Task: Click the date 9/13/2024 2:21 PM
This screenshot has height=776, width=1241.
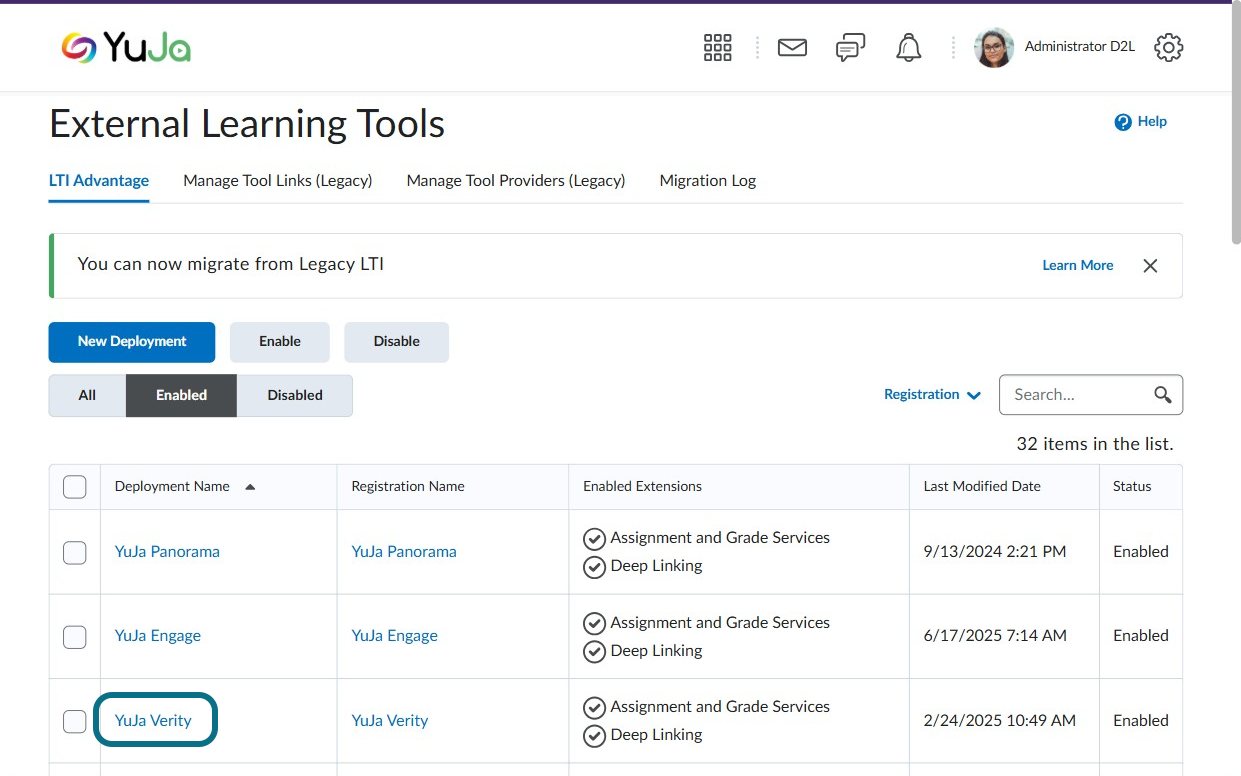Action: tap(995, 552)
